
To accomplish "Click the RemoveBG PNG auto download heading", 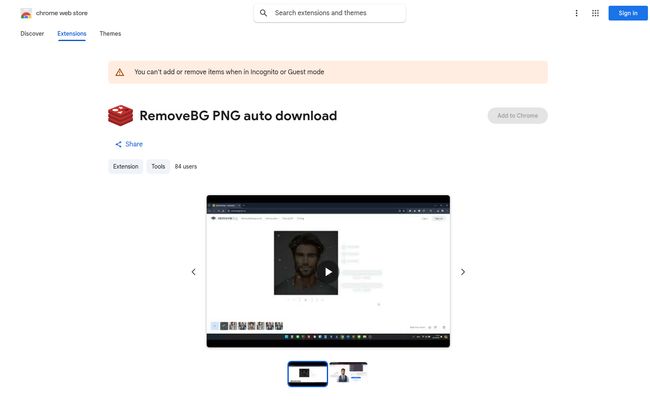I will pos(238,116).
